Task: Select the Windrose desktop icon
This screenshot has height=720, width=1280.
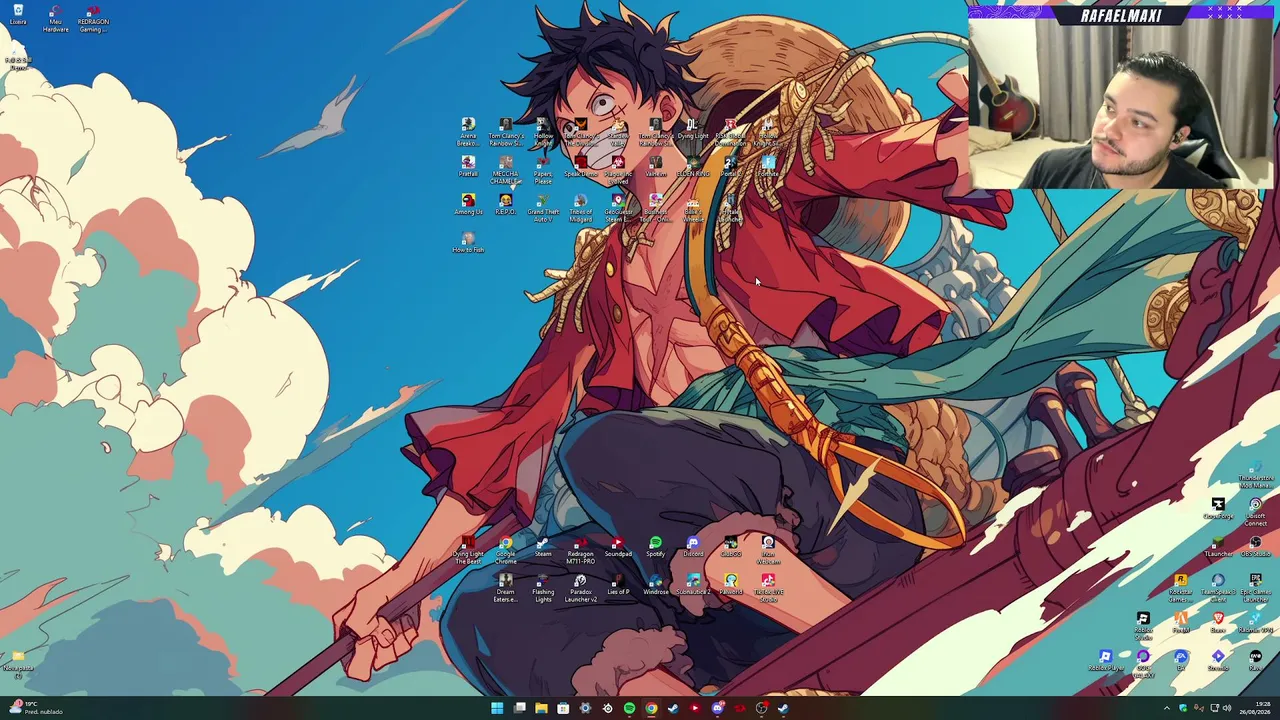Action: [655, 585]
